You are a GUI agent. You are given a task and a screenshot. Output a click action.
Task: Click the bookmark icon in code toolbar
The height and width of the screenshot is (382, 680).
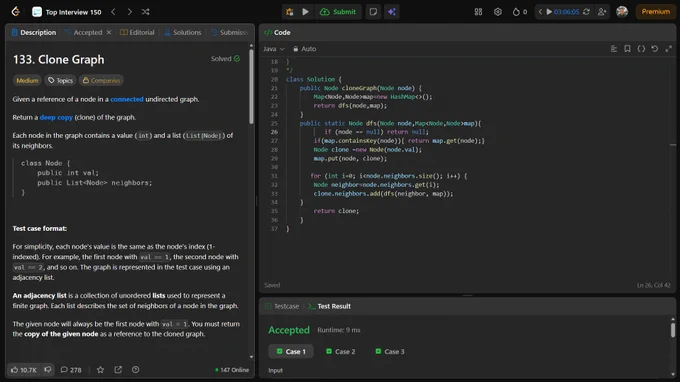coord(627,49)
